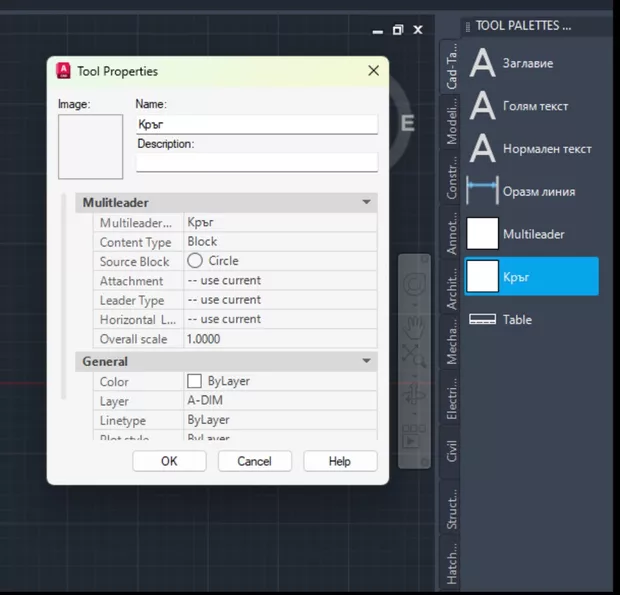
Task: Collapse the General properties section
Action: [367, 362]
